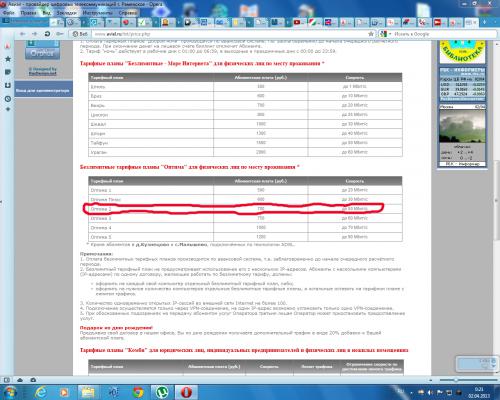The image size is (500, 400).
Task: Show hidden icons in the system tray
Action: click(x=411, y=393)
